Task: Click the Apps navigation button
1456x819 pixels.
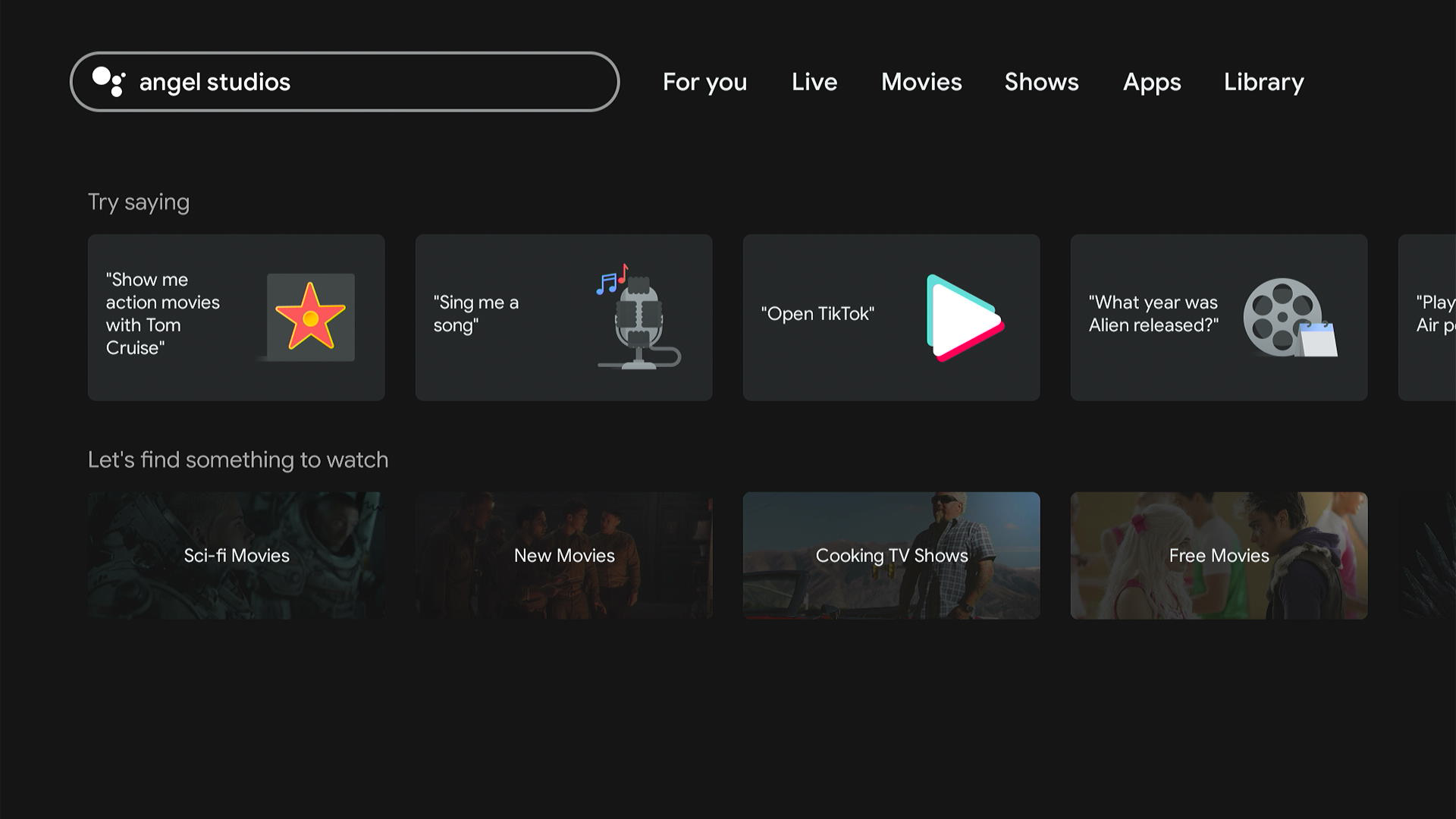Action: (1151, 82)
